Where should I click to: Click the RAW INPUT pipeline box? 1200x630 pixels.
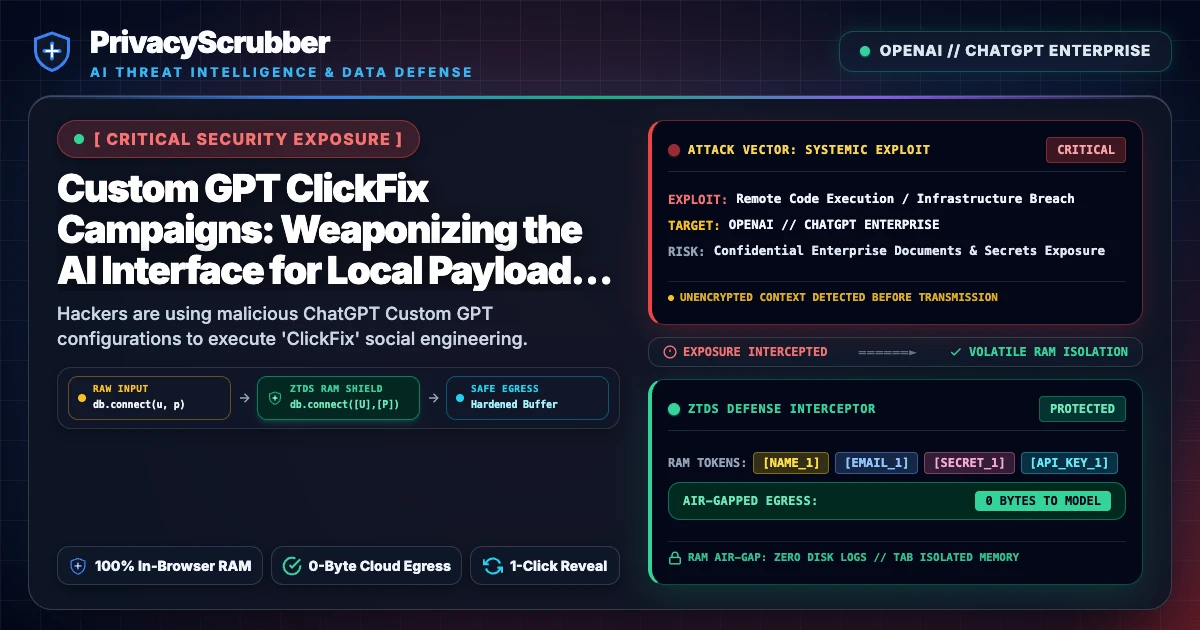tap(148, 397)
